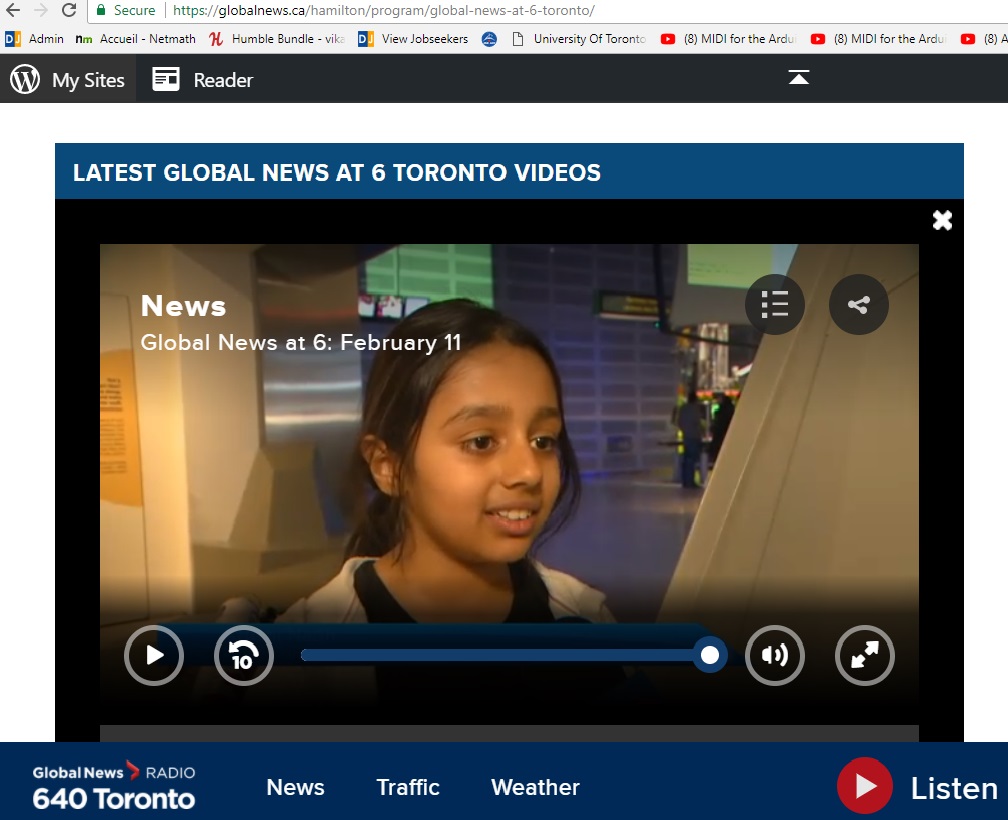1008x820 pixels.
Task: Collapse the admin bar arrow
Action: click(x=798, y=78)
